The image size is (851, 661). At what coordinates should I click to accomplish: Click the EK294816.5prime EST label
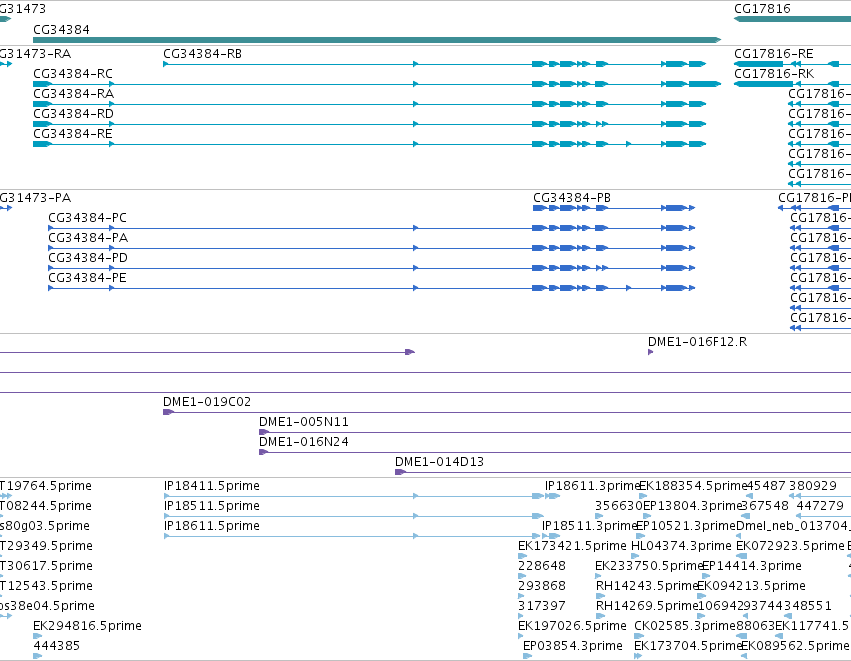point(87,626)
